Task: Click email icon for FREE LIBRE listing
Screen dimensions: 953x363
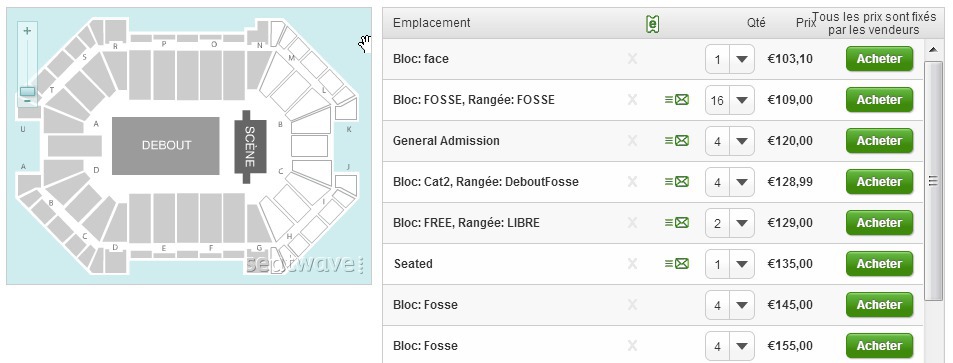Action: (x=677, y=223)
